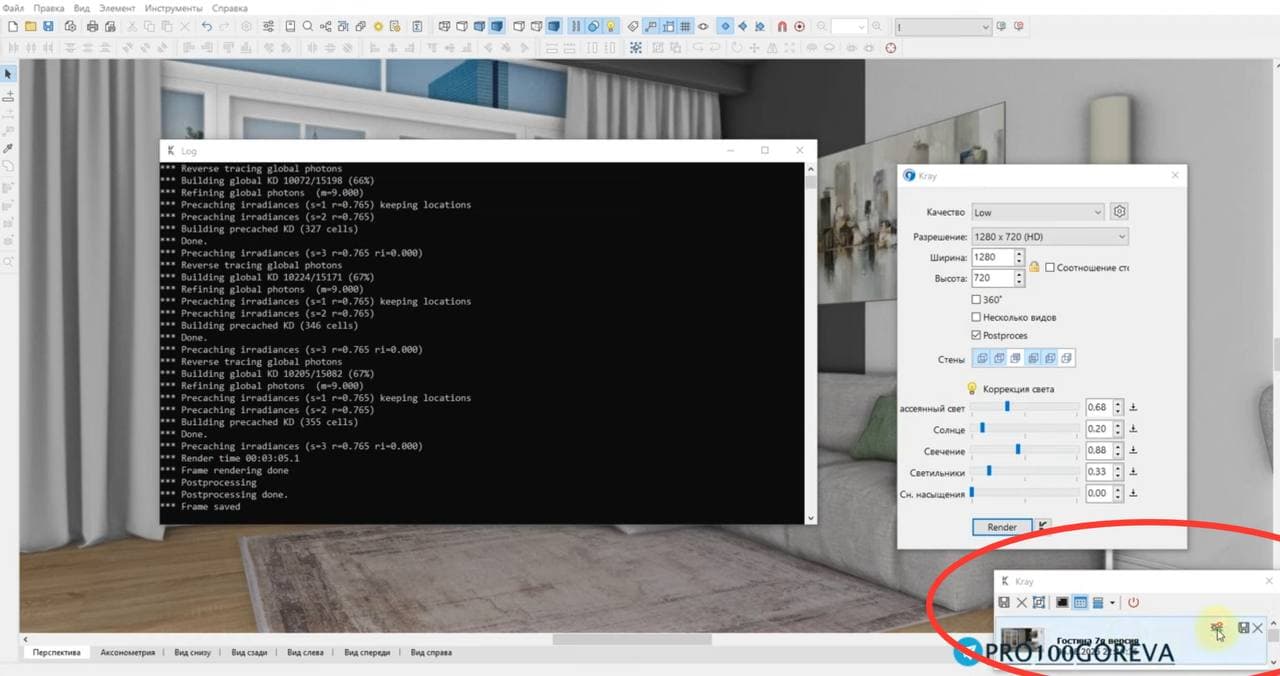The width and height of the screenshot is (1280, 676).
Task: Switch Kray results to list view icon
Action: point(1097,602)
